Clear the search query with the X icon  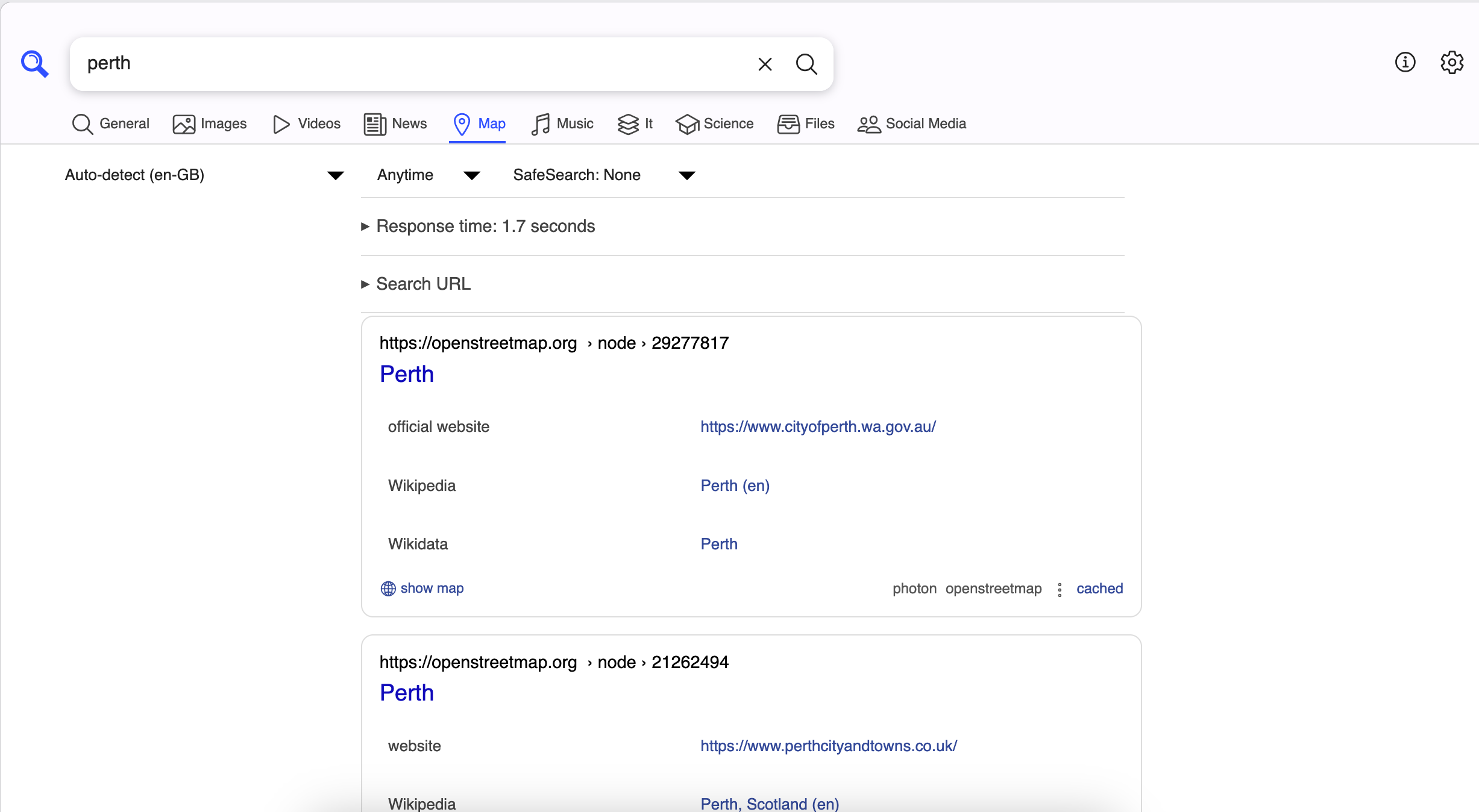765,64
